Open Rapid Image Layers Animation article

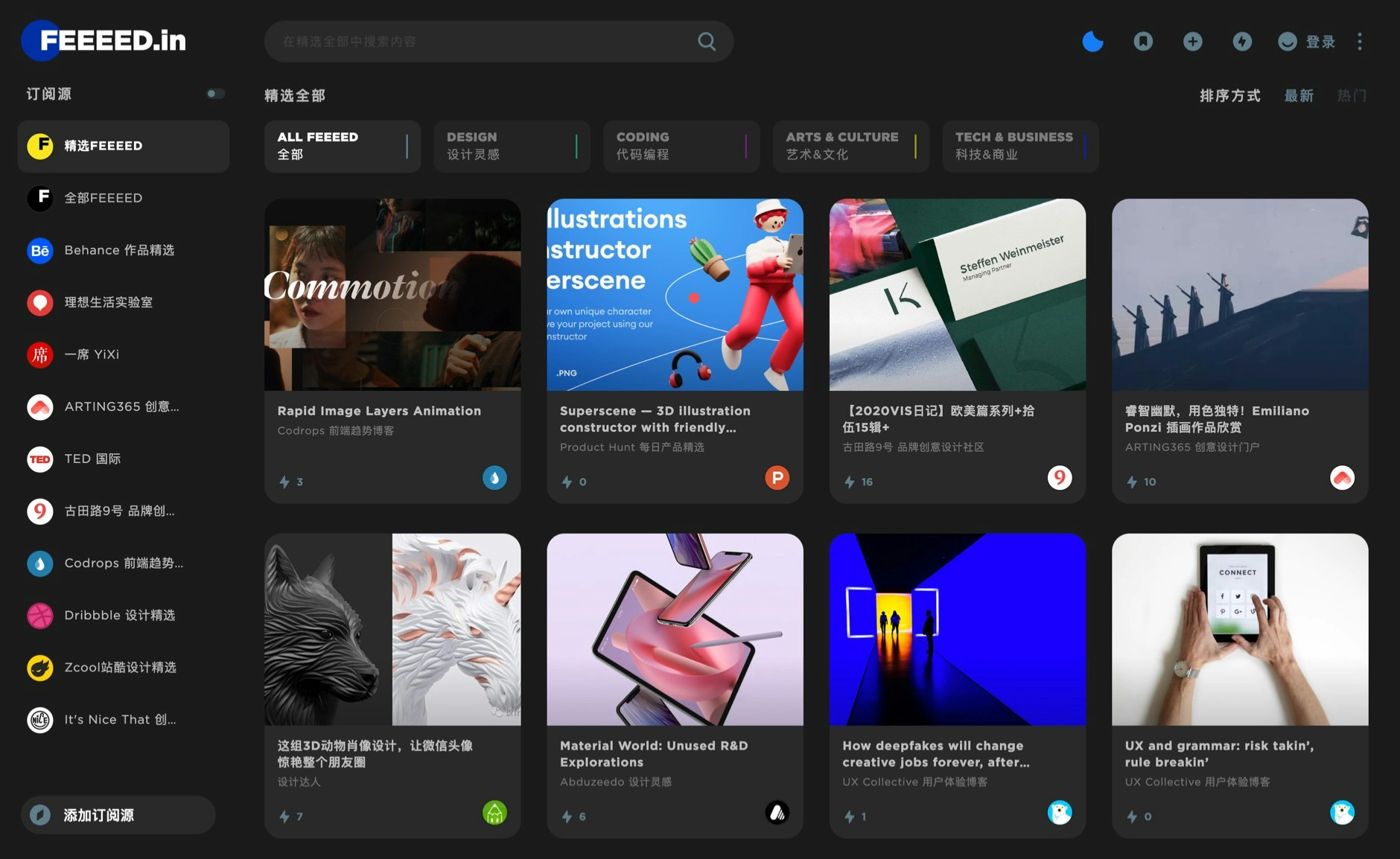(x=379, y=411)
